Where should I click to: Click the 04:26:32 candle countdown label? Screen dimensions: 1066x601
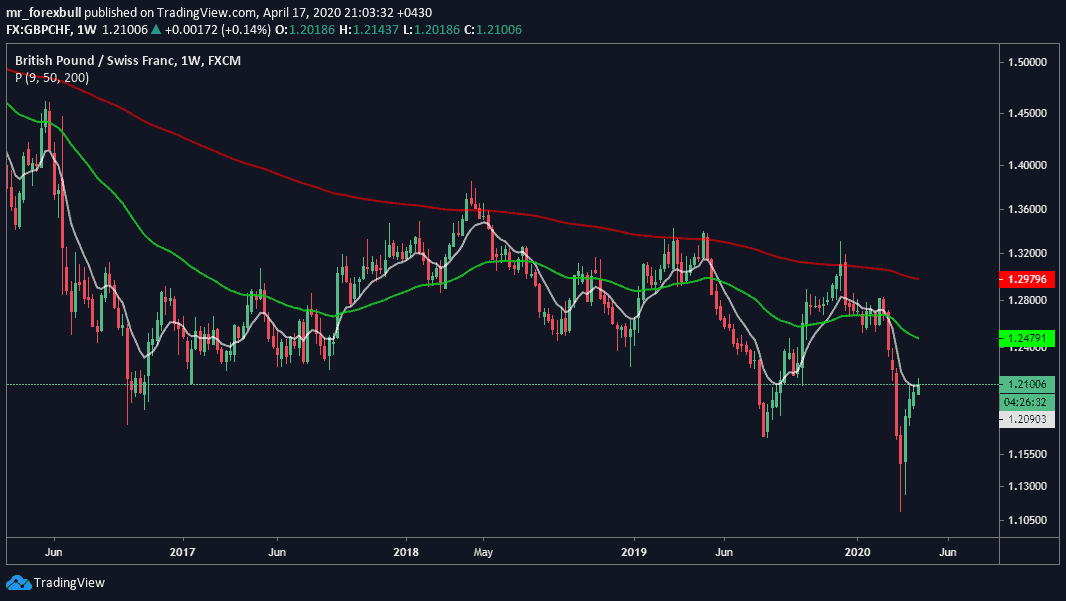pos(1026,402)
